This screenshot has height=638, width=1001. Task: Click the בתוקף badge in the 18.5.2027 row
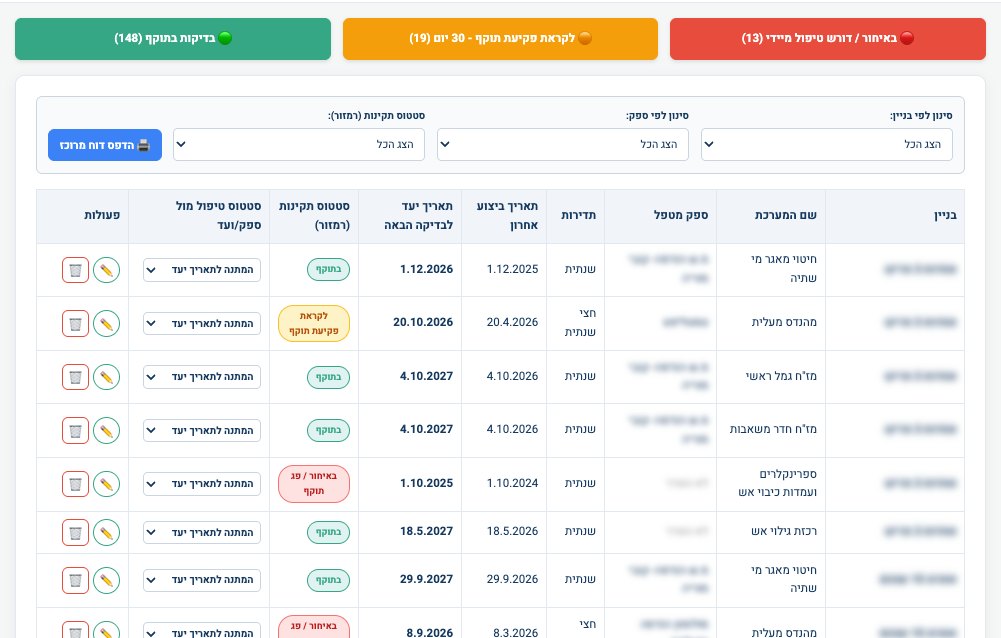(x=328, y=532)
